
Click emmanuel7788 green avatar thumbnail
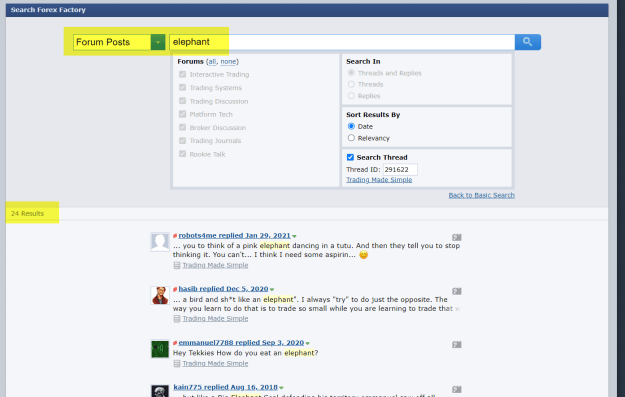(x=160, y=349)
